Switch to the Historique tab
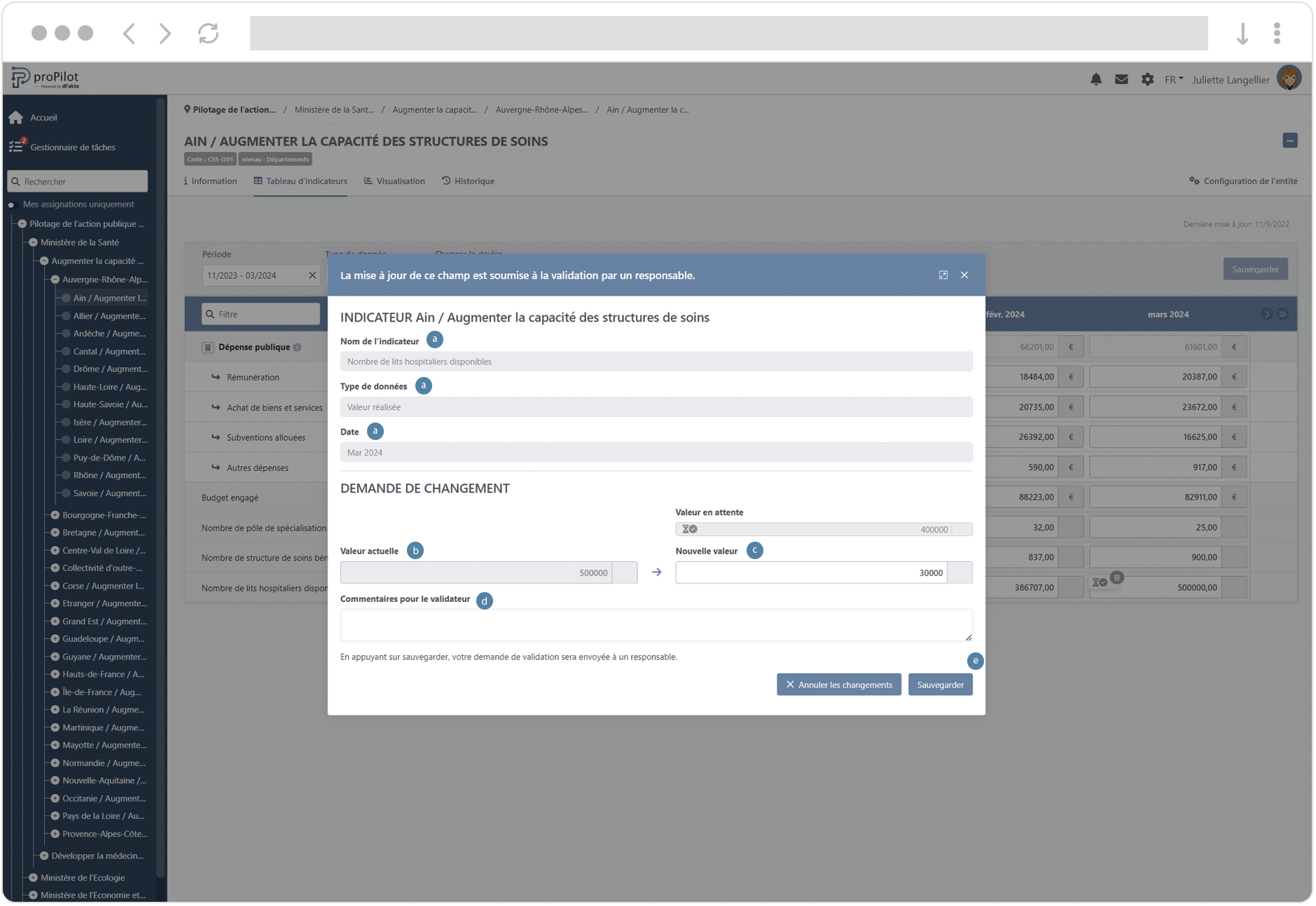Screen dimensions: 1316x906 click(468, 181)
